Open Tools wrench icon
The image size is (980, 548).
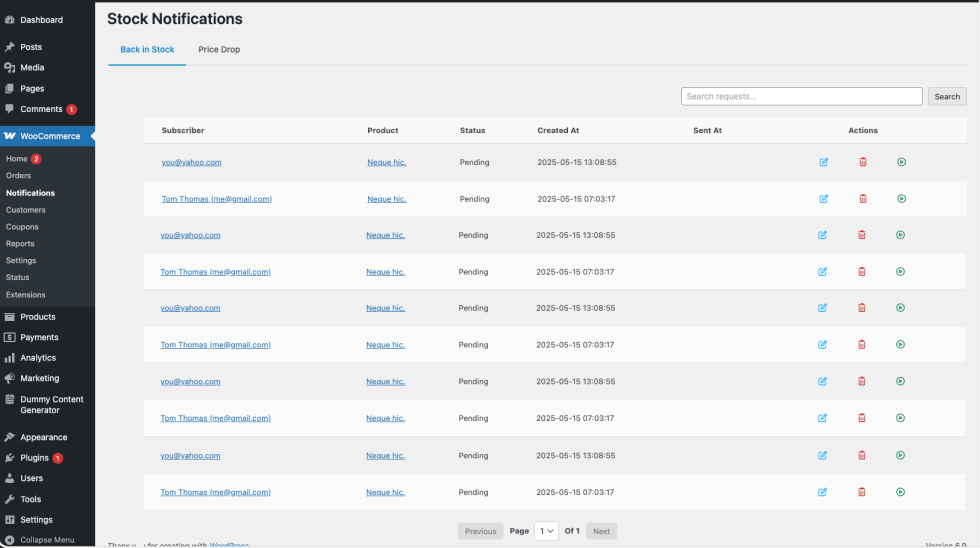point(9,499)
